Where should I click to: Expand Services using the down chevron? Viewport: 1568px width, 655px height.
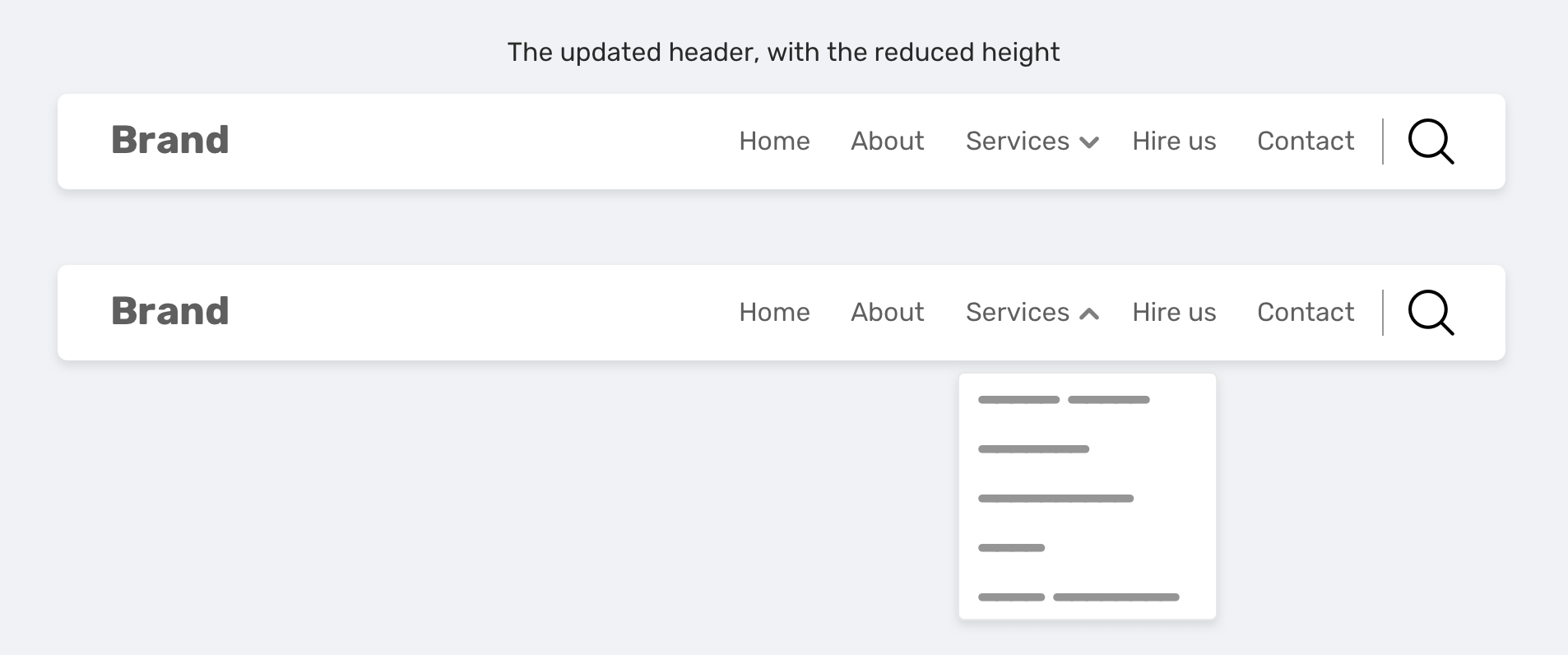1089,142
